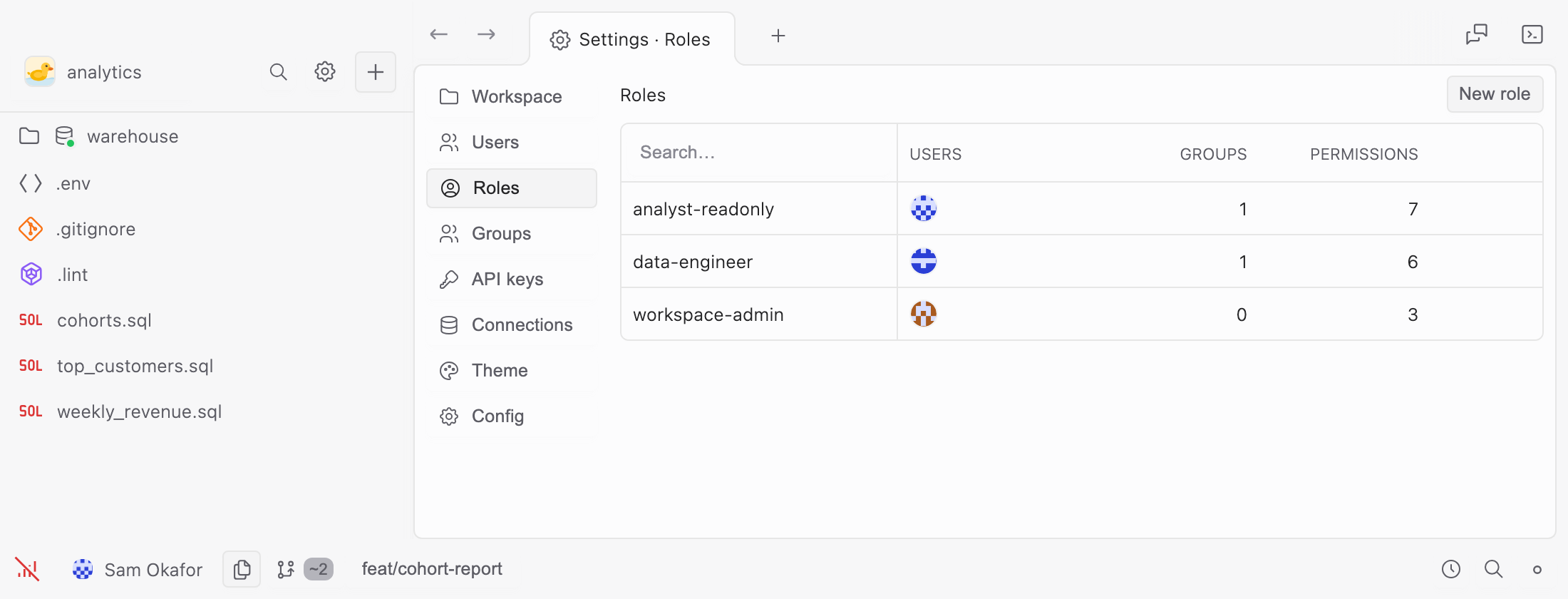
Task: Open Theme settings
Action: pos(512,370)
